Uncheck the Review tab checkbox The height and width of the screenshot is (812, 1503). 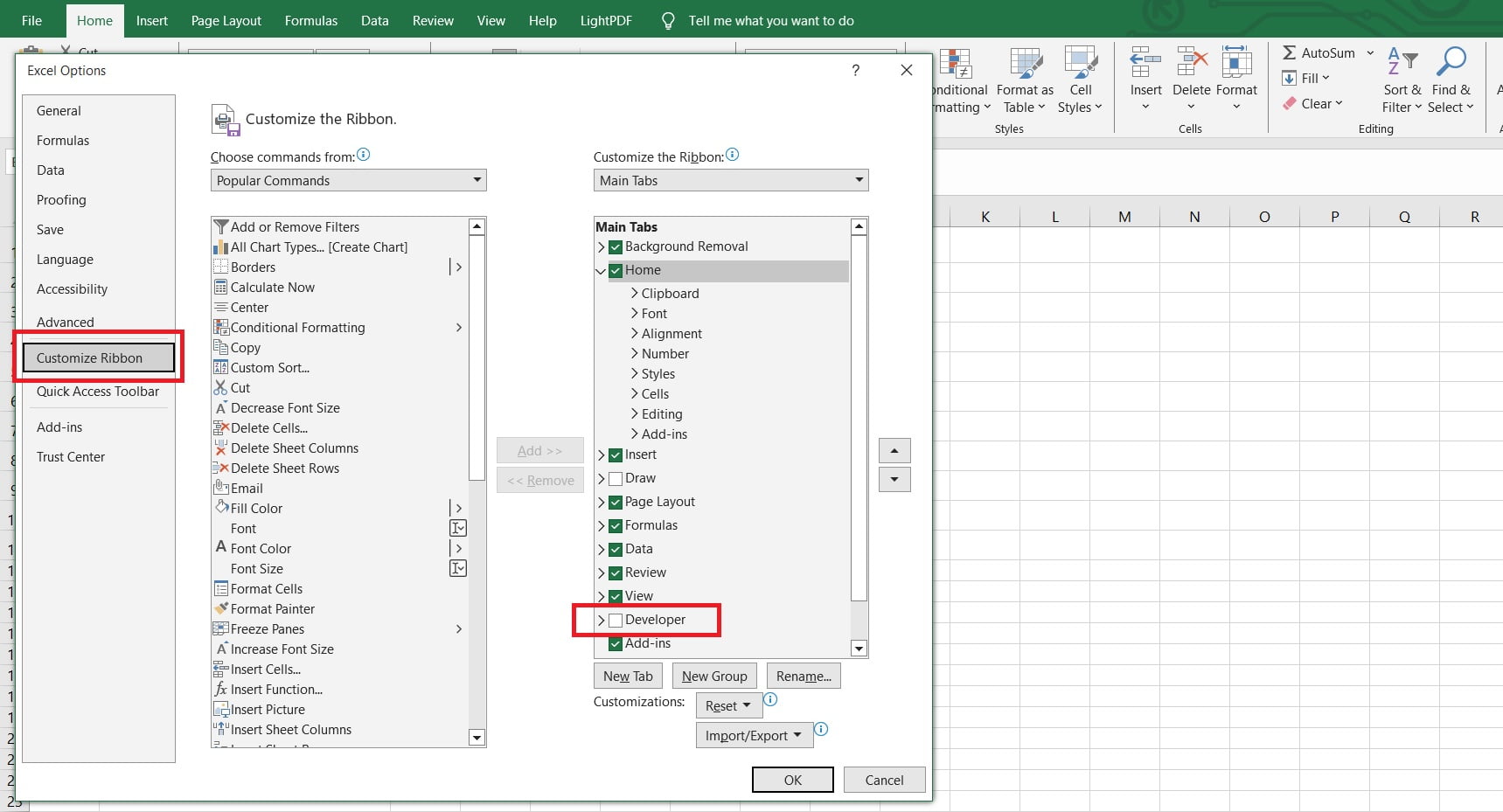616,573
